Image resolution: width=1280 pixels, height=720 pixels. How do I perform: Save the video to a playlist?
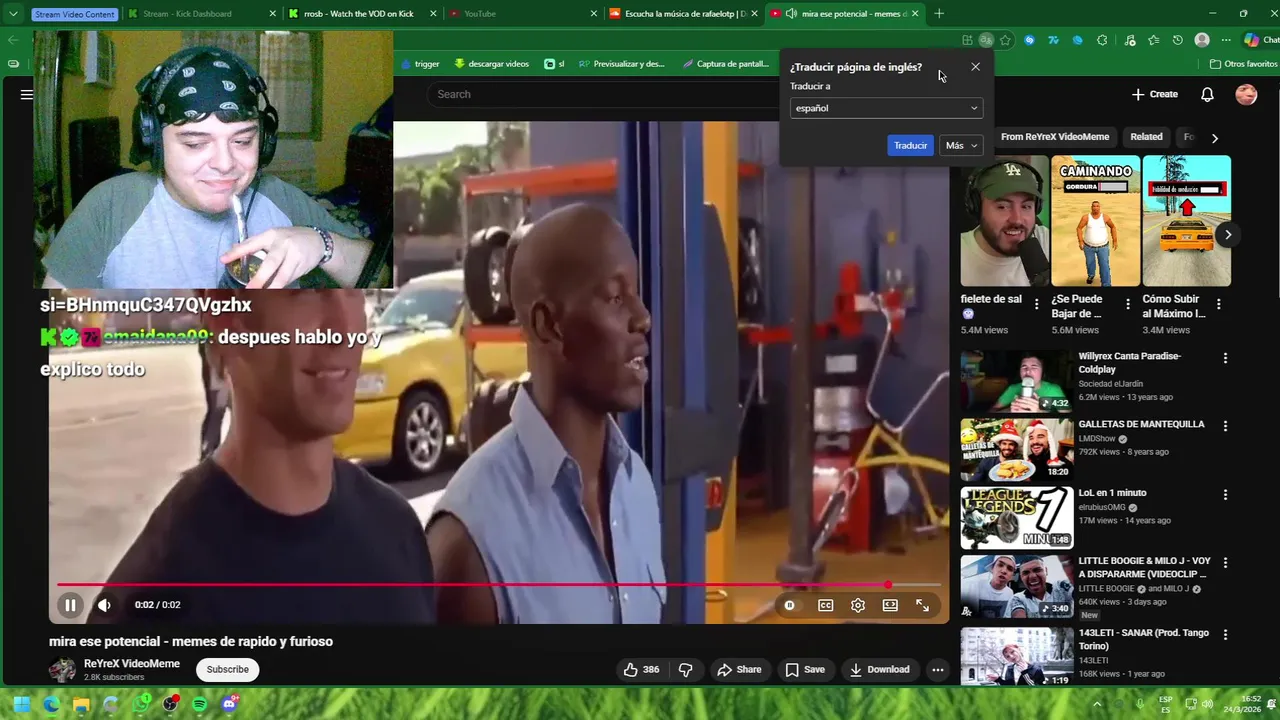point(805,670)
